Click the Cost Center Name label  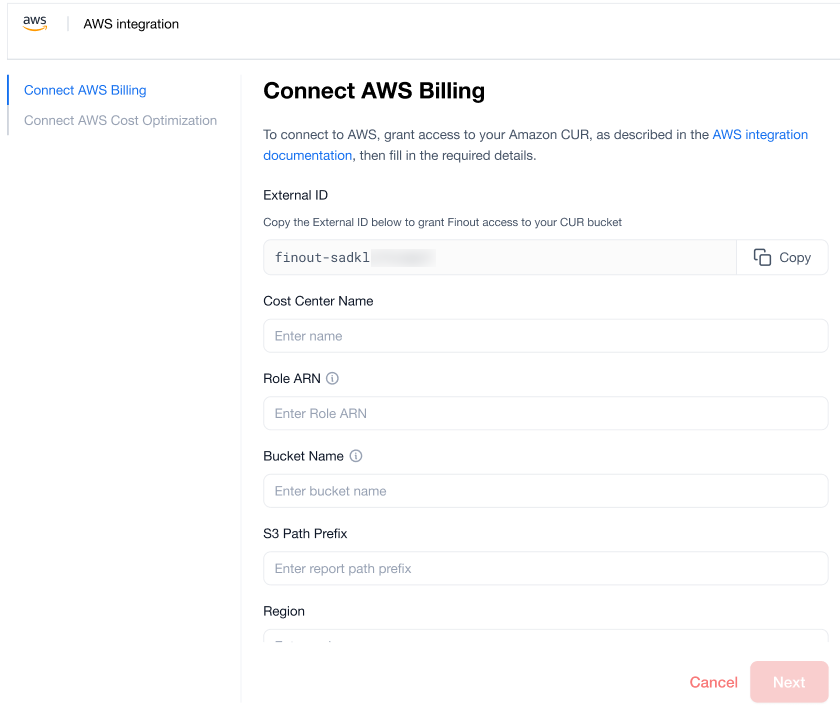318,301
